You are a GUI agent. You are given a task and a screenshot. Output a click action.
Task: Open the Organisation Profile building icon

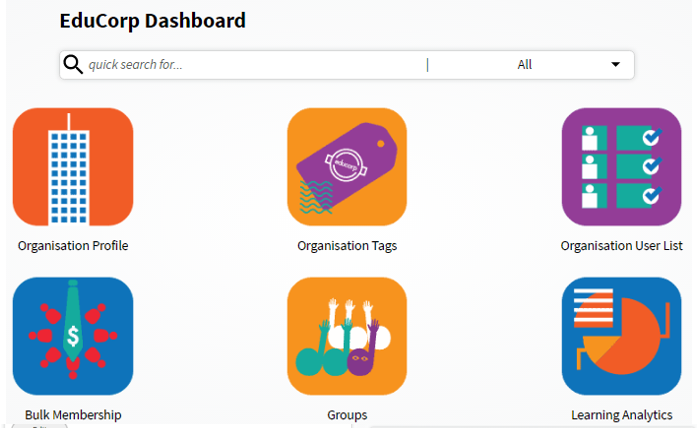(x=73, y=167)
